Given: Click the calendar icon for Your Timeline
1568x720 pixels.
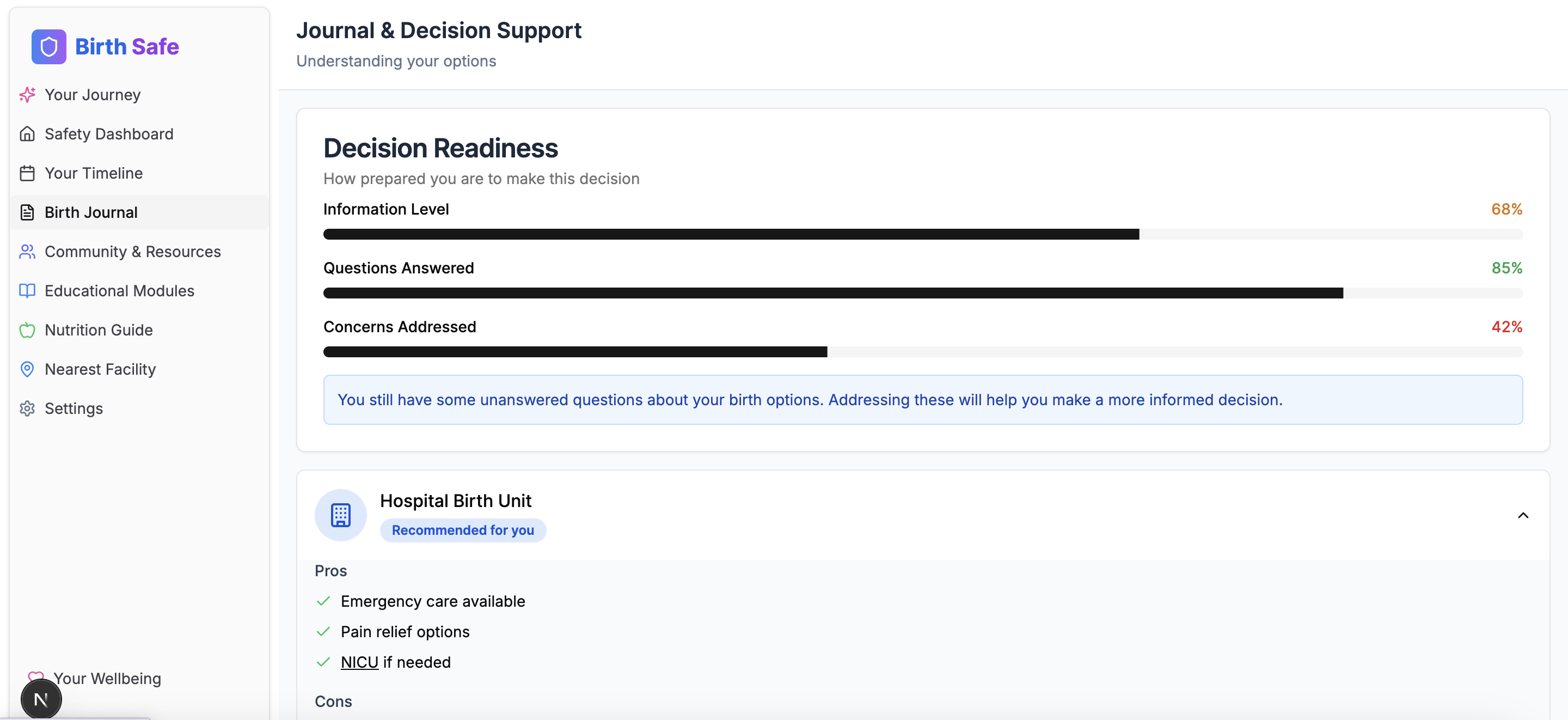Looking at the screenshot, I should (x=27, y=174).
